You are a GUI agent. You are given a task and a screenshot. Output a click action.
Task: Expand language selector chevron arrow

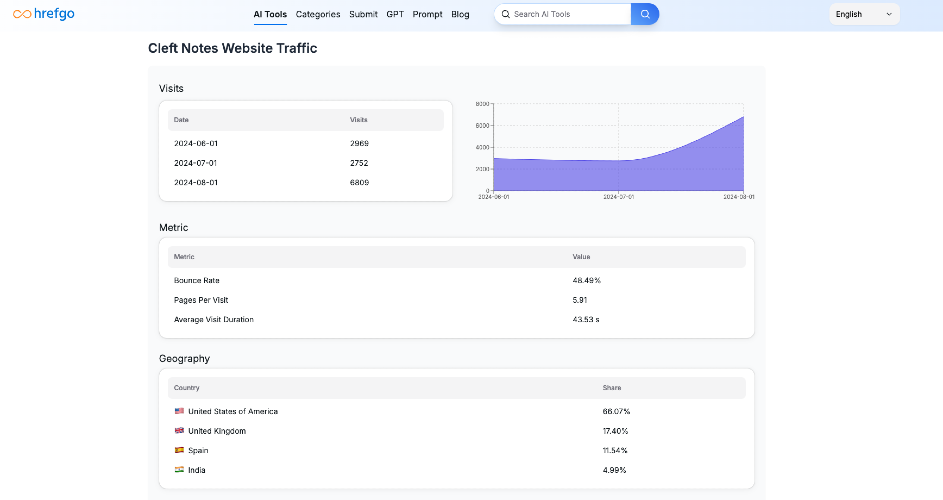pyautogui.click(x=889, y=14)
